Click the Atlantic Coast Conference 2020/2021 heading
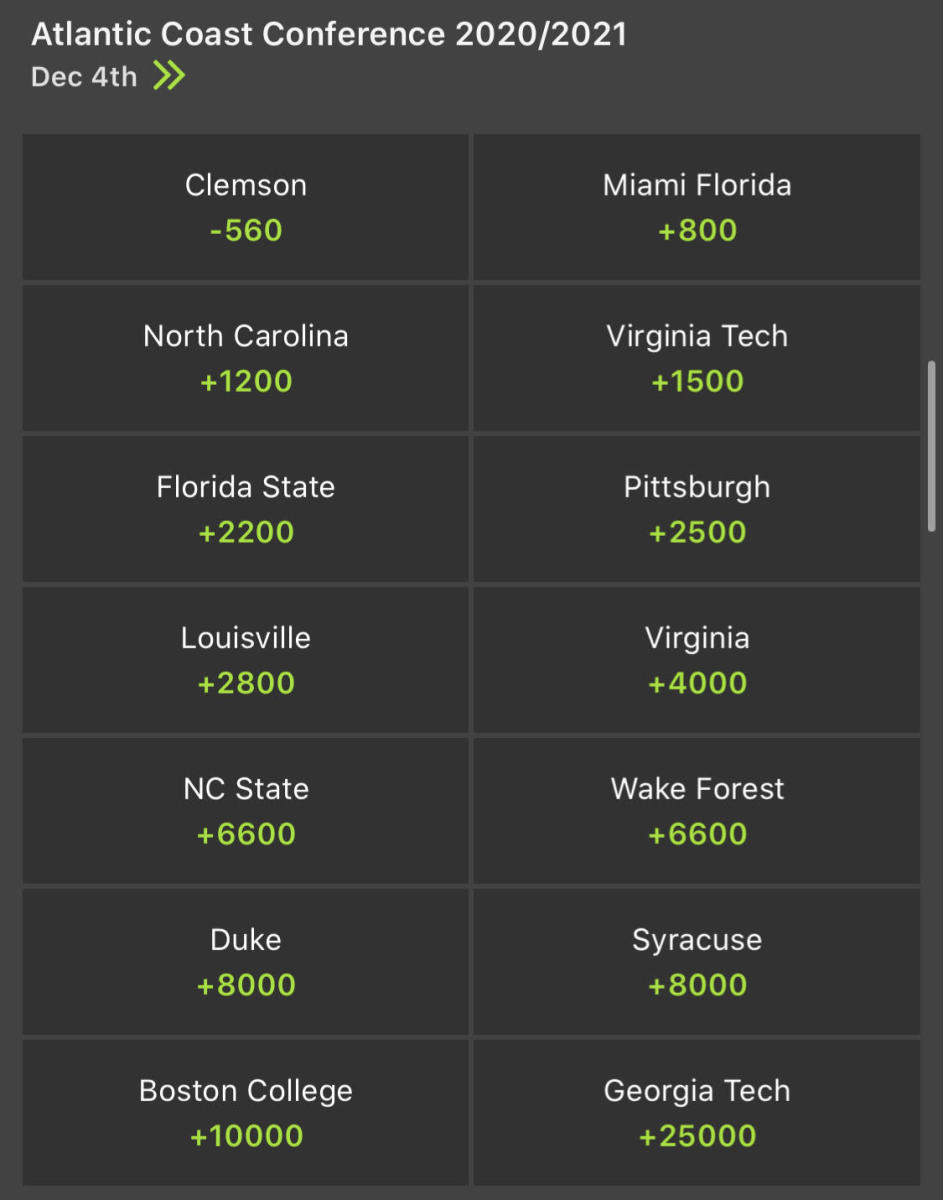 coord(329,33)
